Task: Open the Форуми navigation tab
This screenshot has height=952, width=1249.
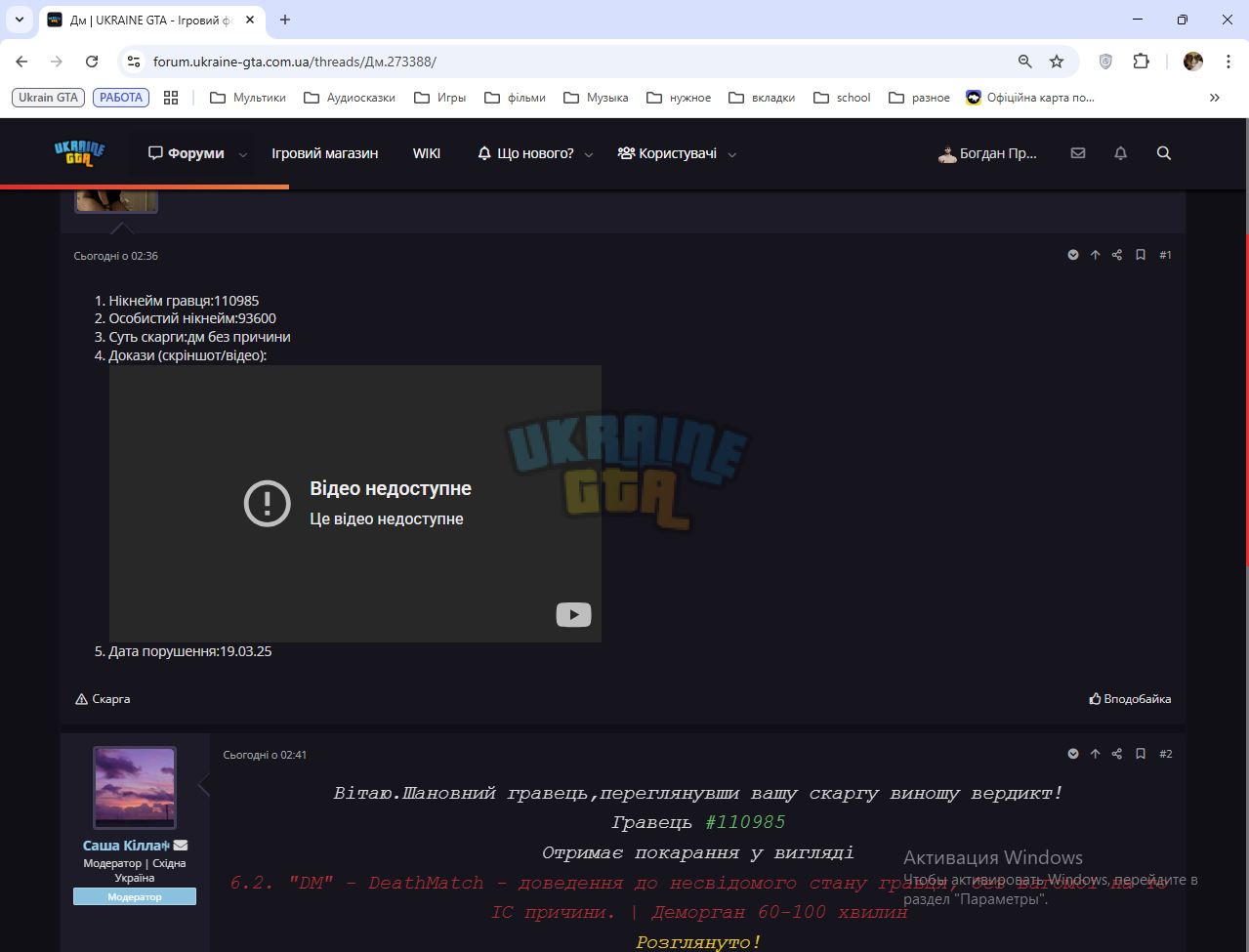Action: tap(186, 153)
